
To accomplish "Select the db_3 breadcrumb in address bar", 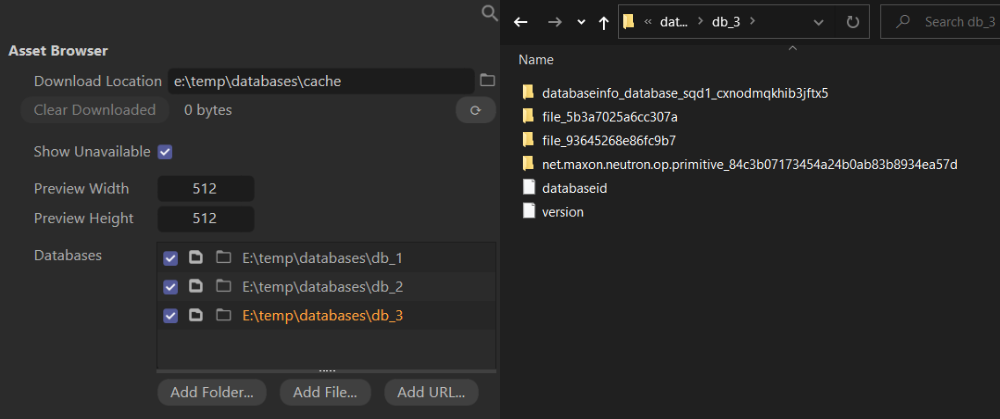I will coord(725,21).
